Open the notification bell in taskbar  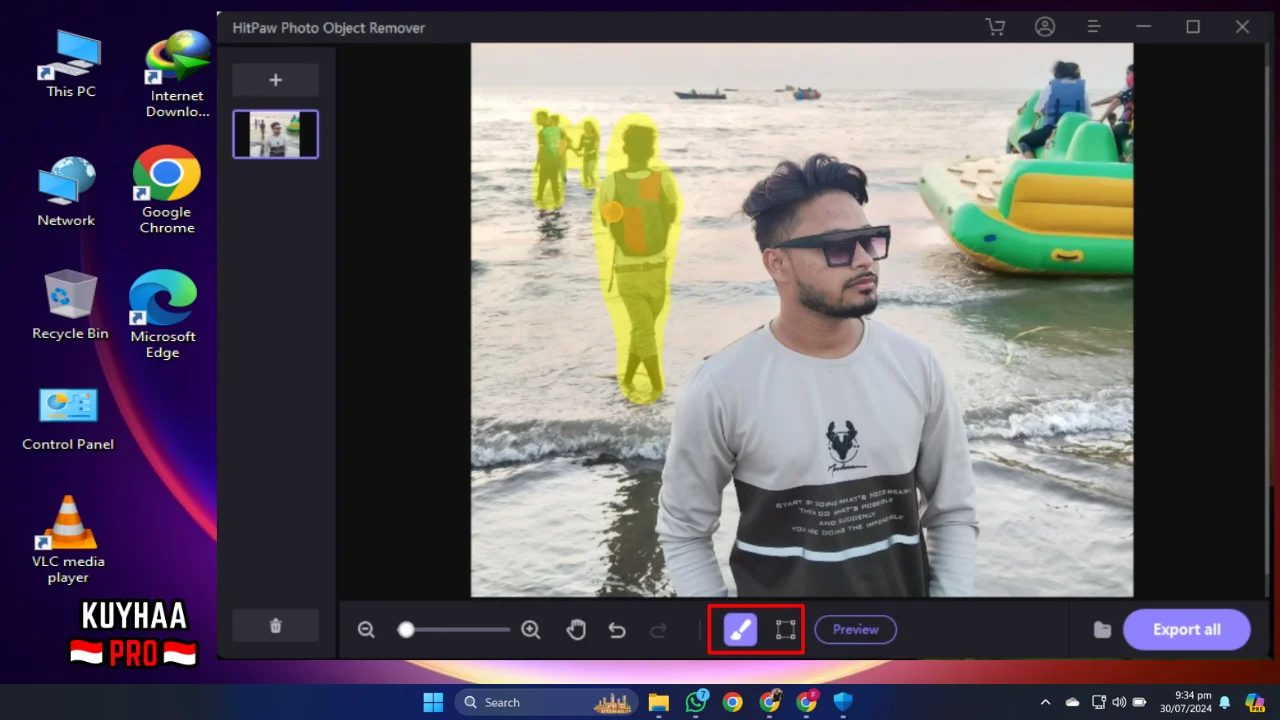(1224, 702)
